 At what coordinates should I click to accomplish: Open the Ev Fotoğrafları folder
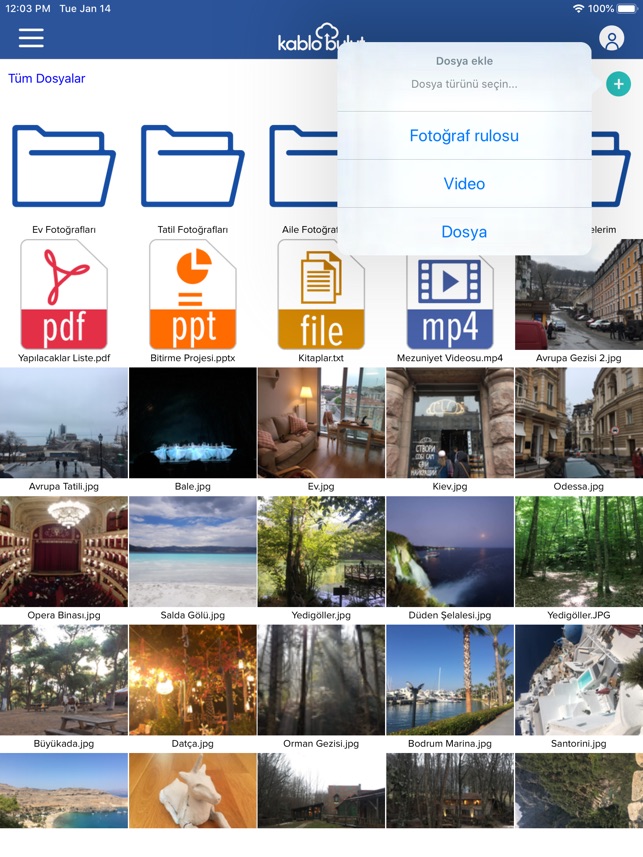pos(63,166)
